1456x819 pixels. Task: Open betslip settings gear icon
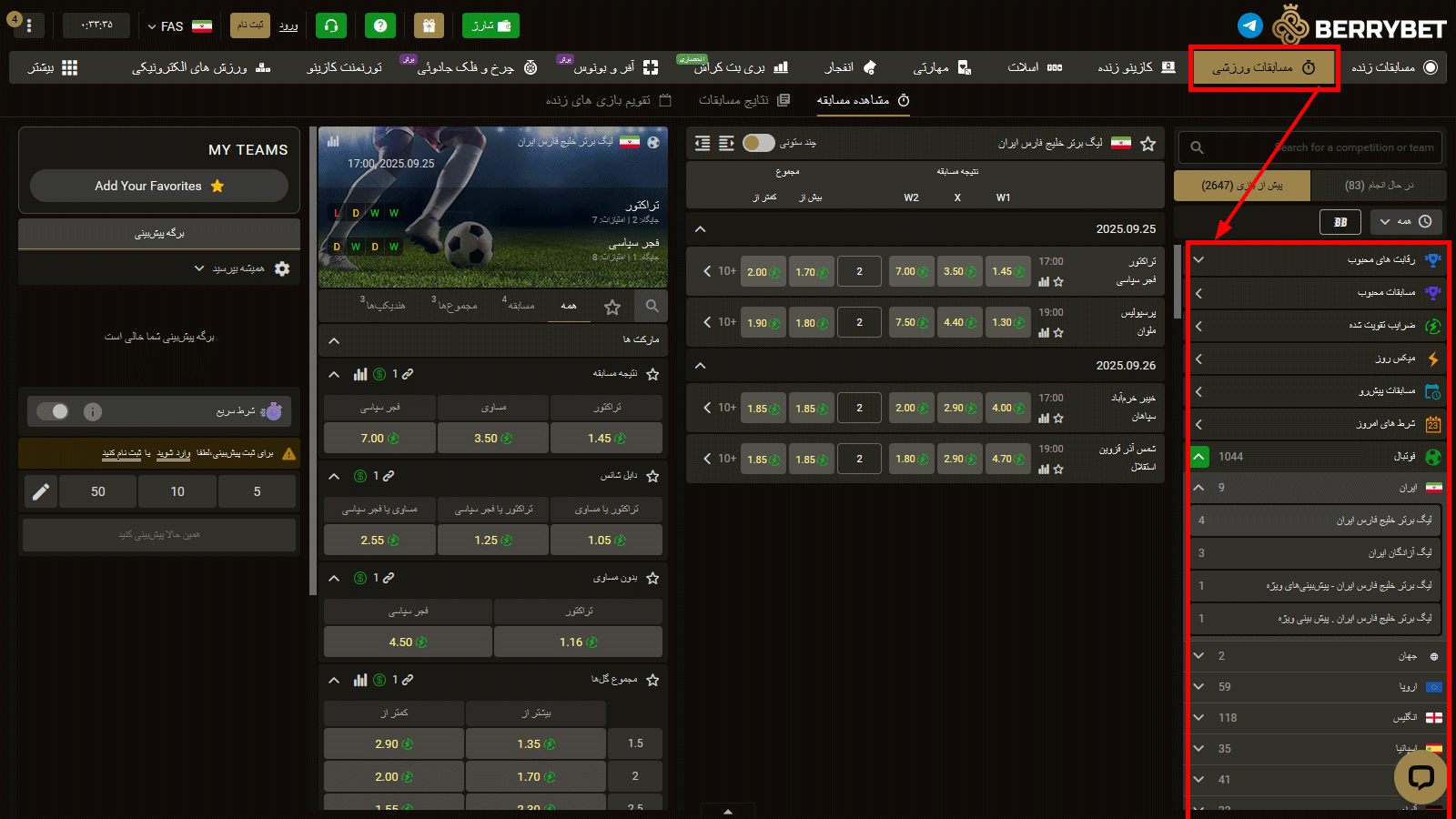[282, 268]
